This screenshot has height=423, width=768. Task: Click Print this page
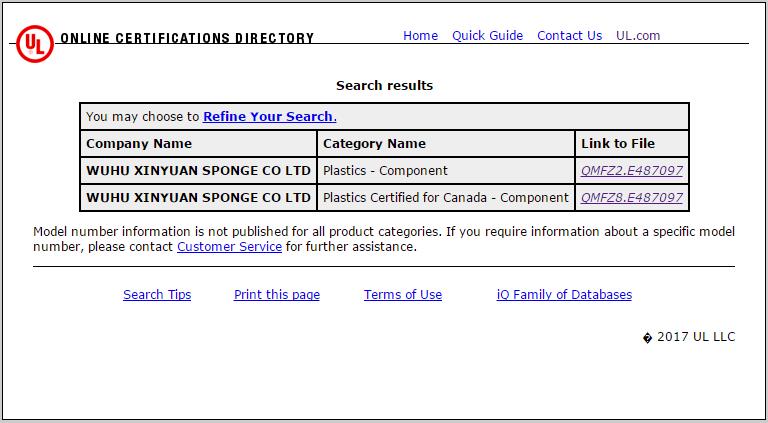click(277, 295)
